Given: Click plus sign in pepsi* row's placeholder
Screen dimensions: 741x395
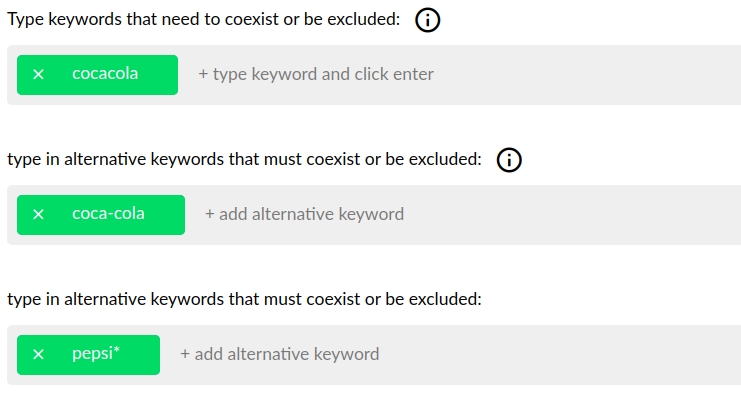Looking at the screenshot, I should (185, 354).
